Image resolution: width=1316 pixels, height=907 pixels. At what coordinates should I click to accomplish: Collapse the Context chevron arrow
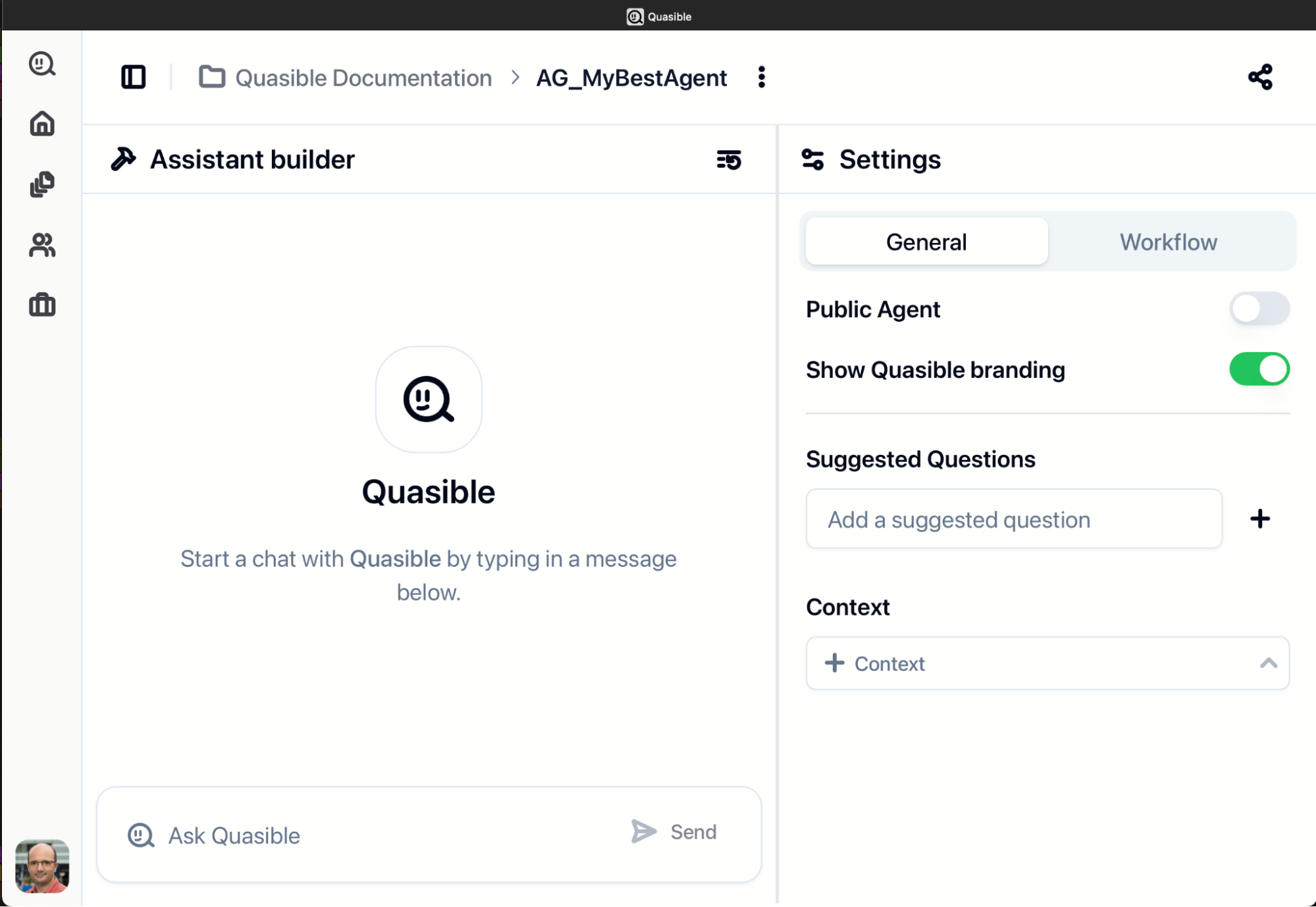(x=1269, y=663)
